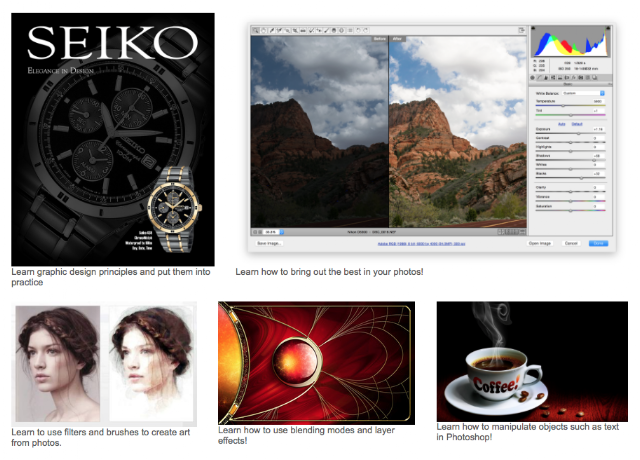Click the Vibrance slider
This screenshot has height=460, width=640.
coord(570,201)
